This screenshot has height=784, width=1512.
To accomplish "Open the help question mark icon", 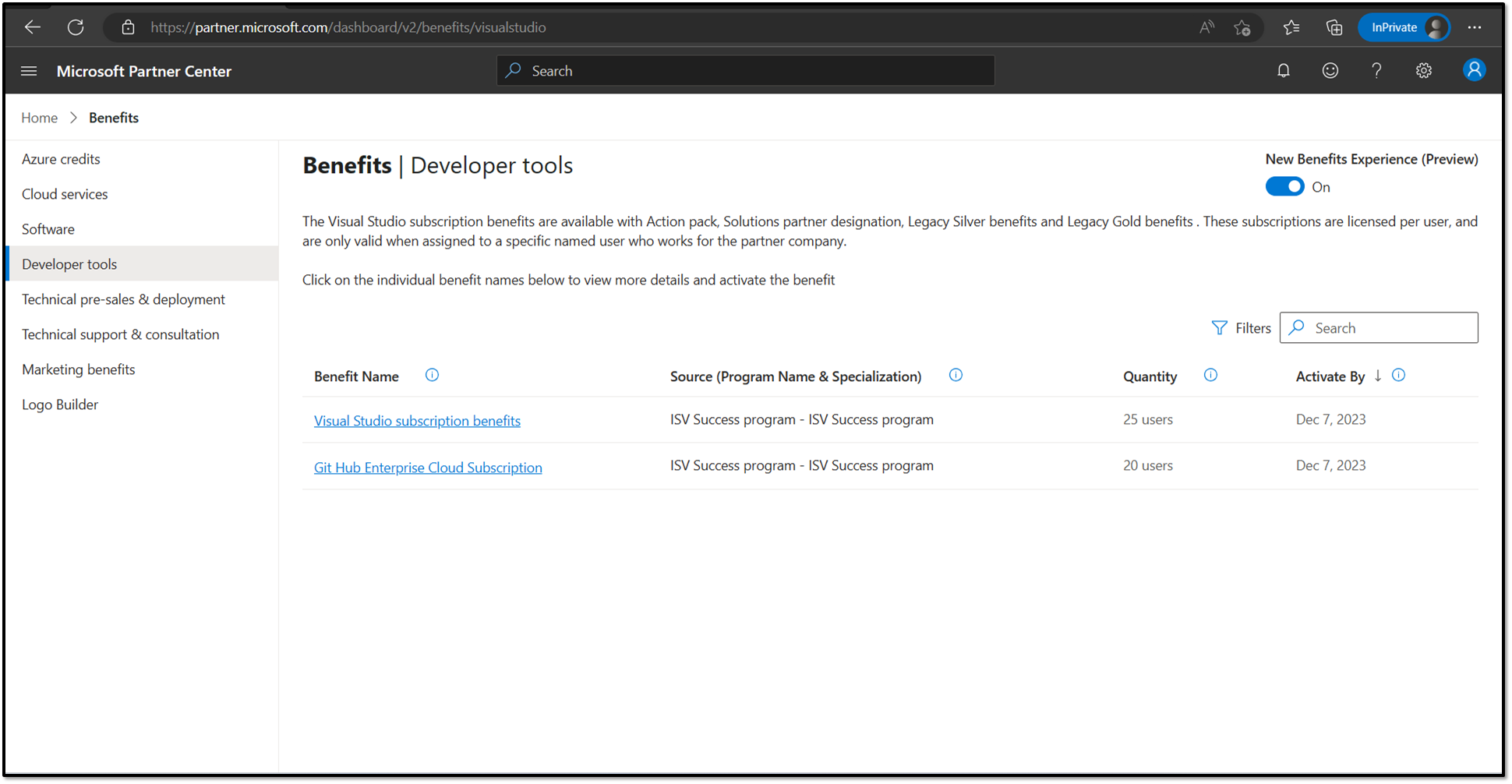I will click(1376, 71).
